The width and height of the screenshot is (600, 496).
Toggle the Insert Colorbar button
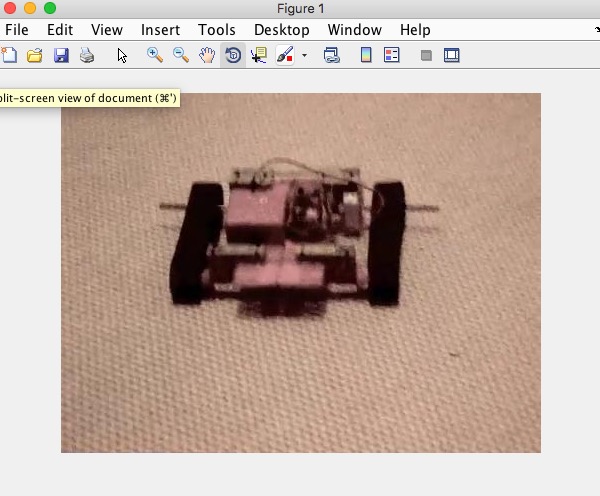point(366,55)
